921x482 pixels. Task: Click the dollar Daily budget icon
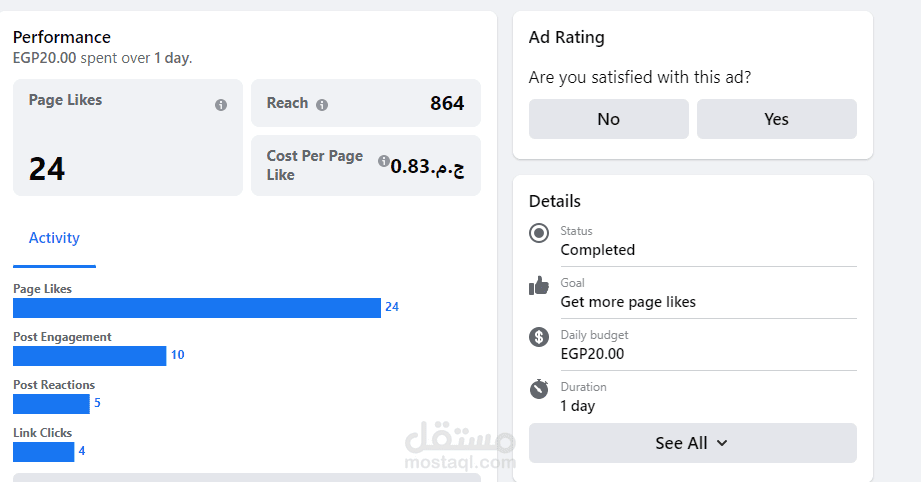click(x=540, y=338)
